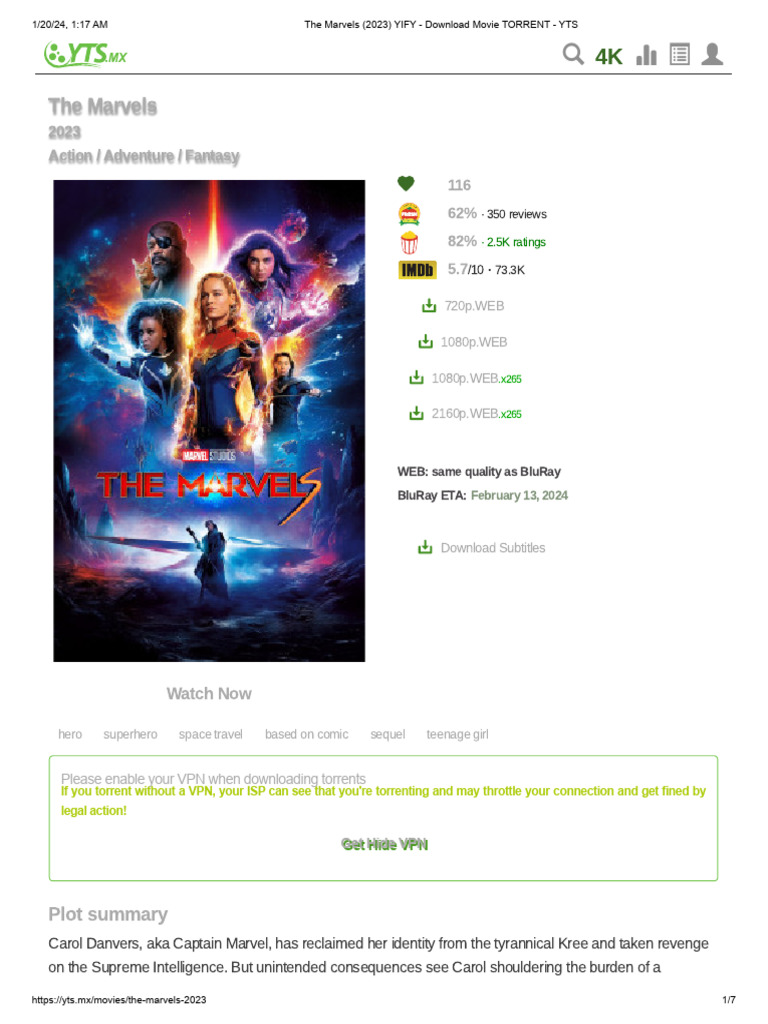Click the YTS.MX logo
768x1024 pixels.
point(86,54)
